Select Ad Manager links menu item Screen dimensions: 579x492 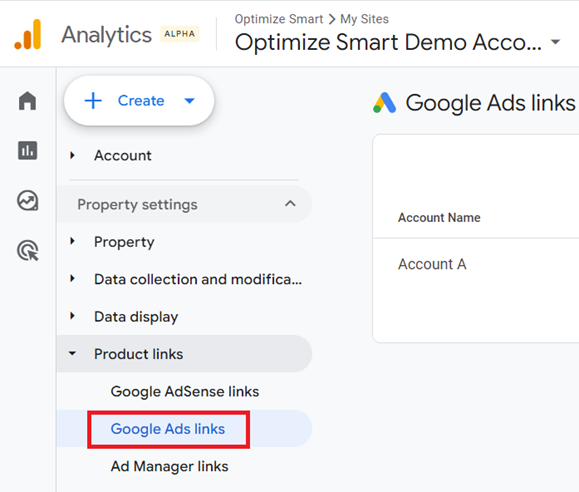169,466
